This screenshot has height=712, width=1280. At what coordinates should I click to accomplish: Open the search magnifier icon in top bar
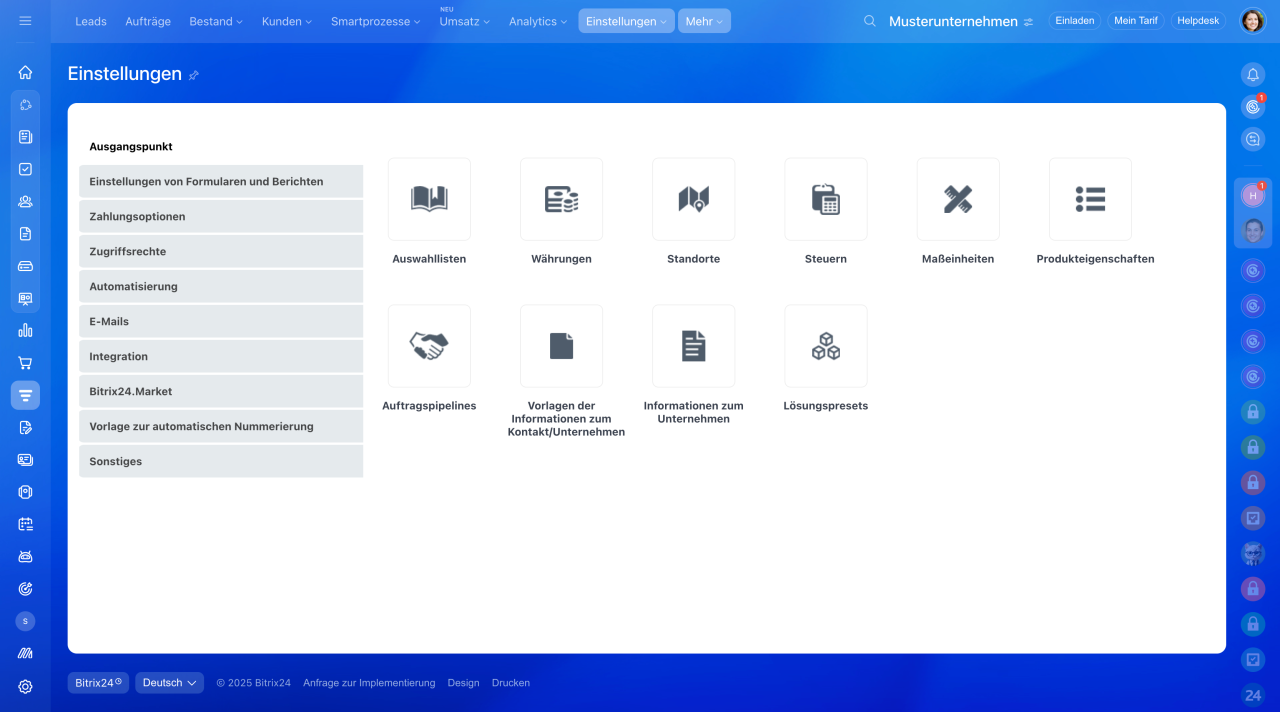[870, 21]
